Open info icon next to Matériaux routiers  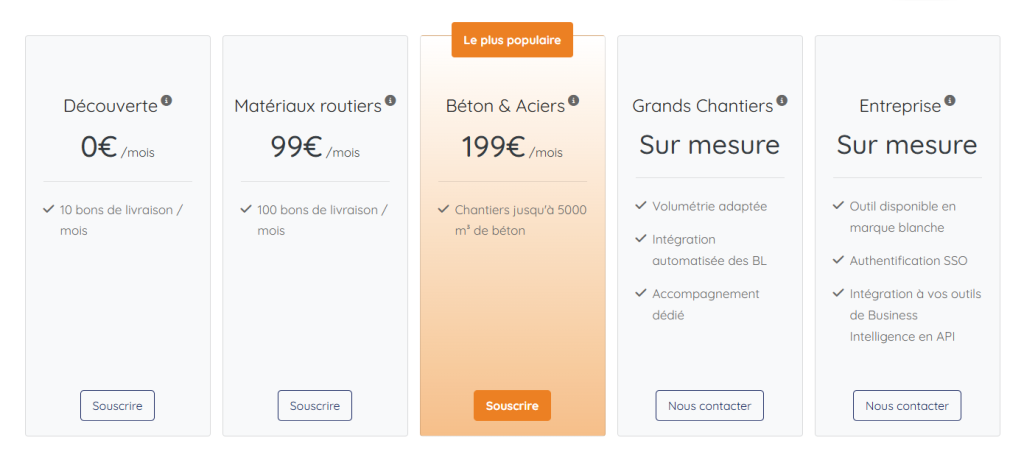tap(390, 101)
